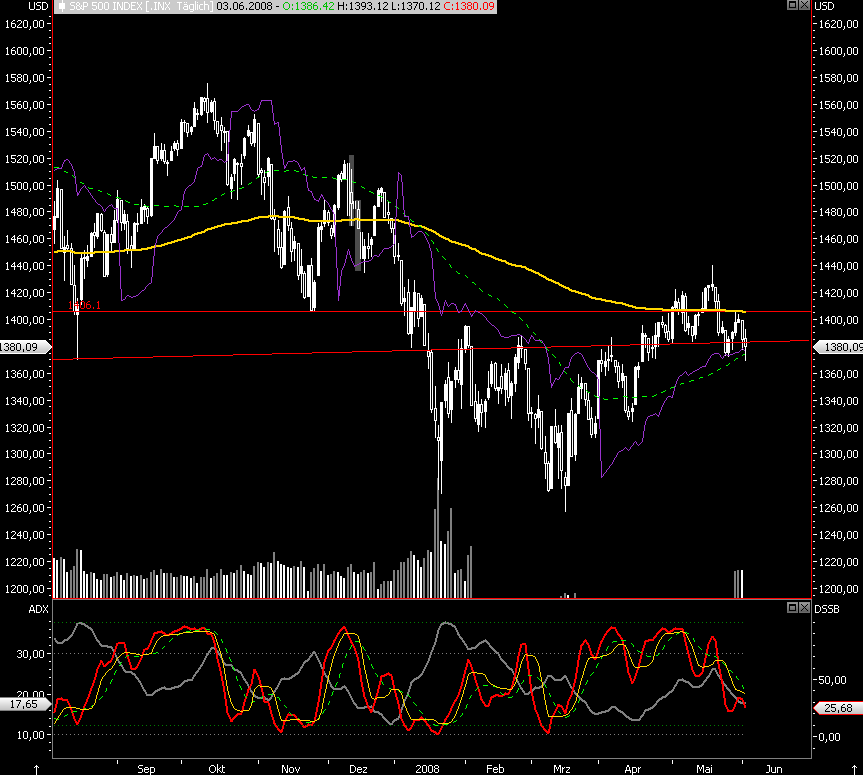Click the Feb label on time axis
Viewport: 863px width, 775px height.
click(x=495, y=769)
